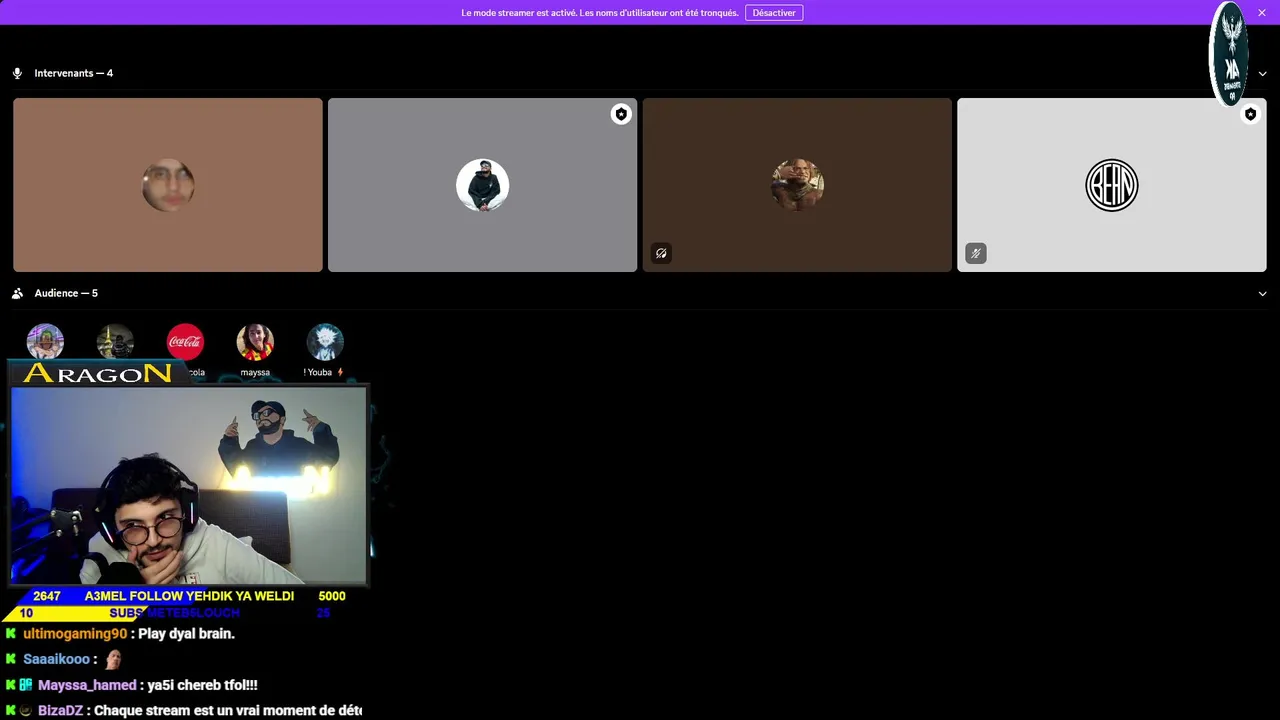Click the streamer mode notice text
1280x720 pixels.
click(600, 13)
